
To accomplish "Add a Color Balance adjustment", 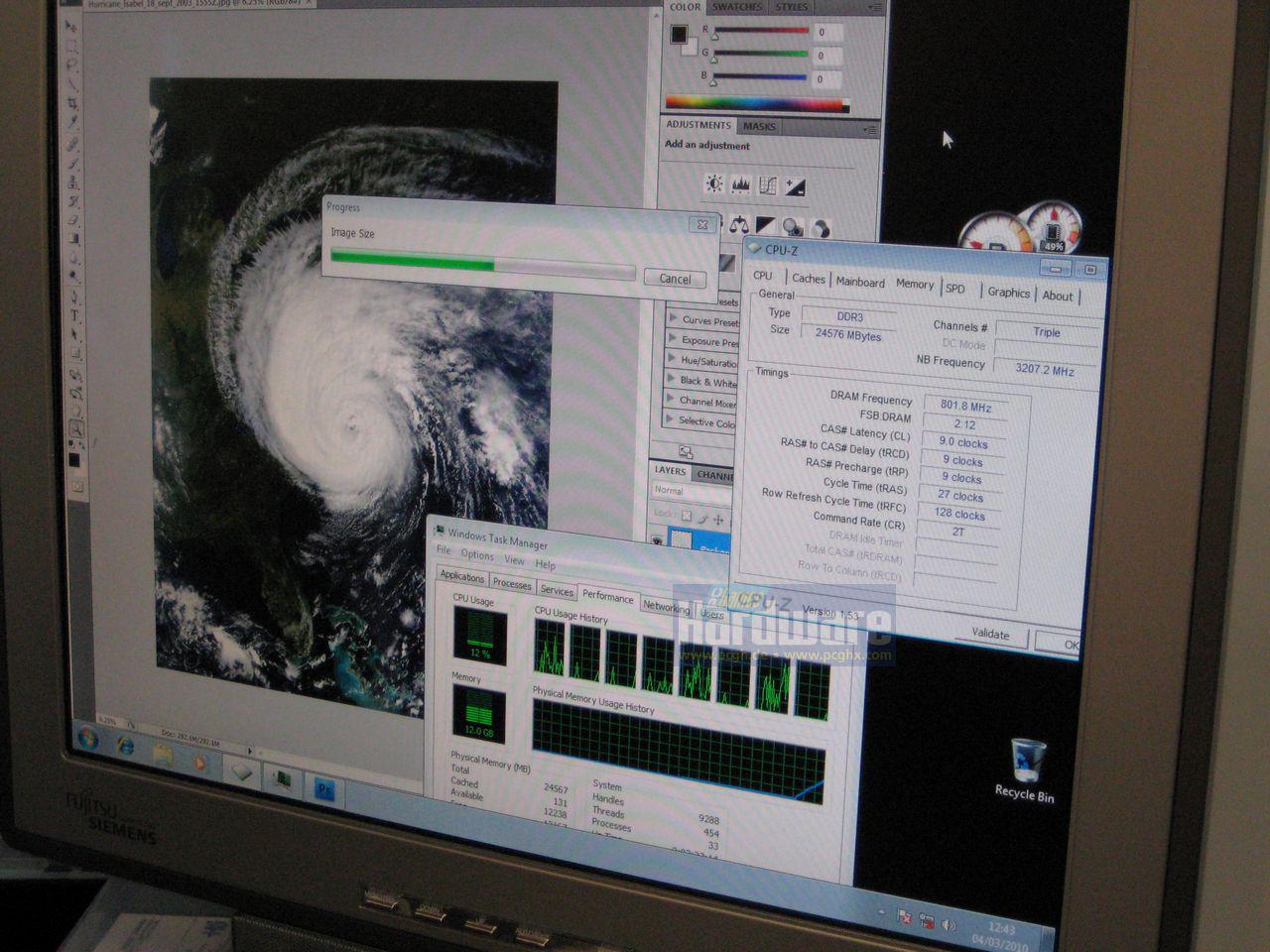I will click(x=739, y=225).
